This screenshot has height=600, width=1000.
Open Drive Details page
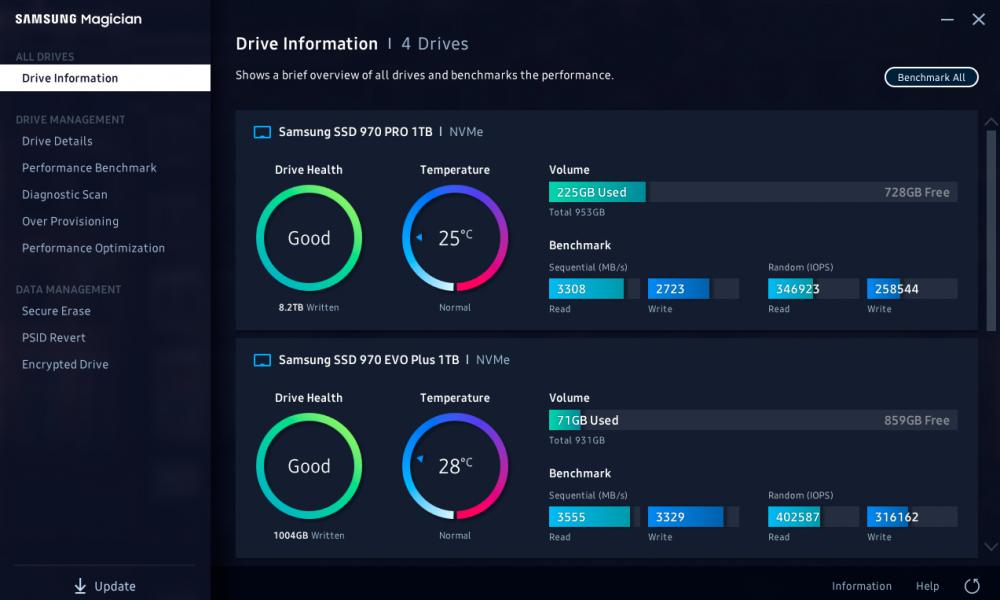(x=57, y=141)
